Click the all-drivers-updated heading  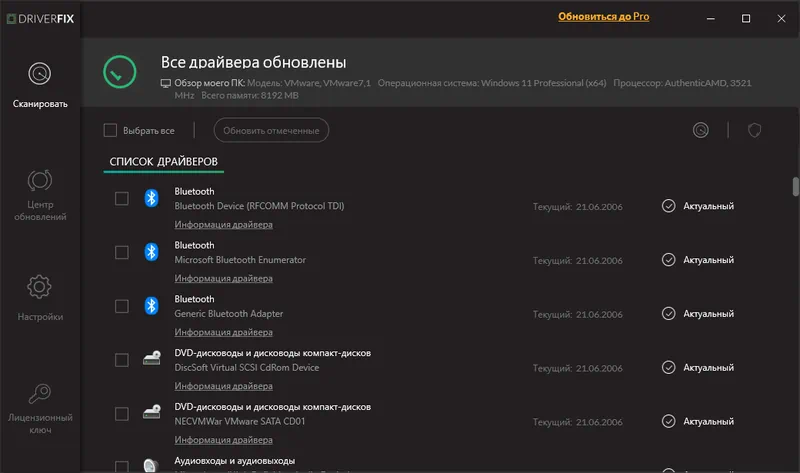[254, 62]
